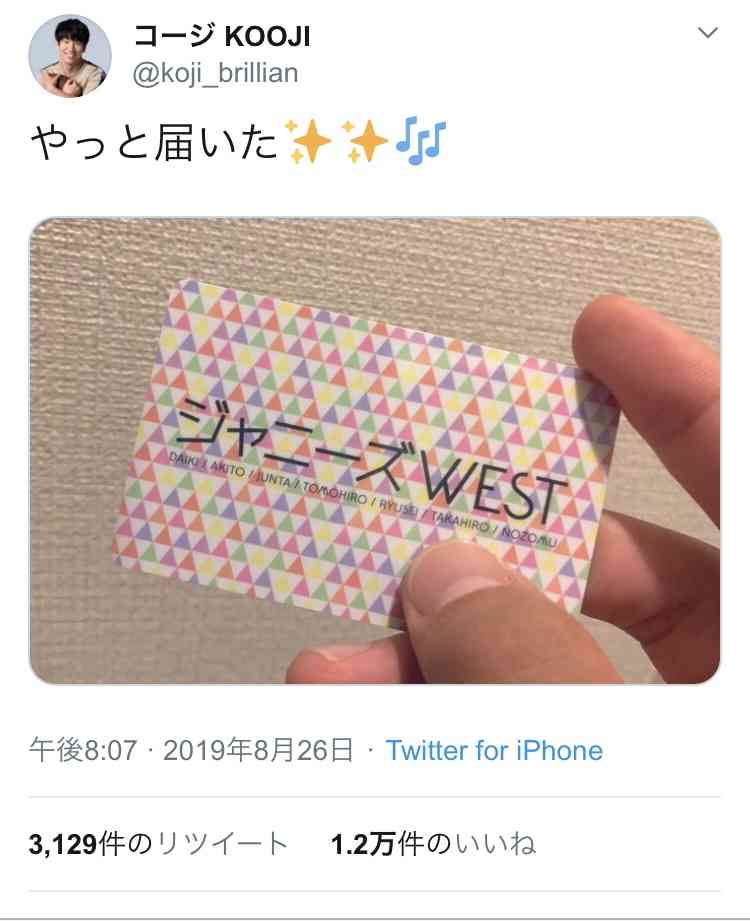Click the KOOJI text in display name
750x921 pixels.
tap(267, 37)
